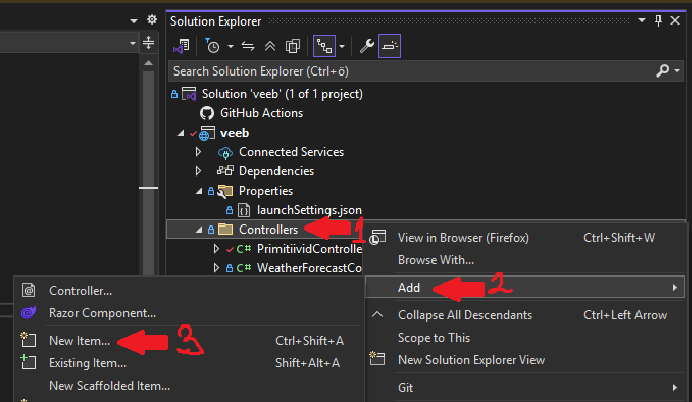Click the pin icon to auto-hide Solution Explorer

657,20
